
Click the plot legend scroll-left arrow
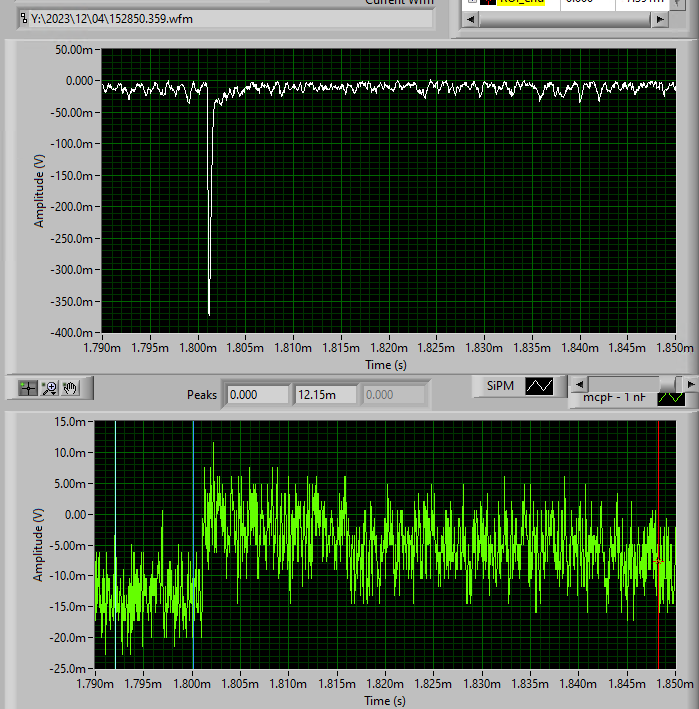coord(580,384)
